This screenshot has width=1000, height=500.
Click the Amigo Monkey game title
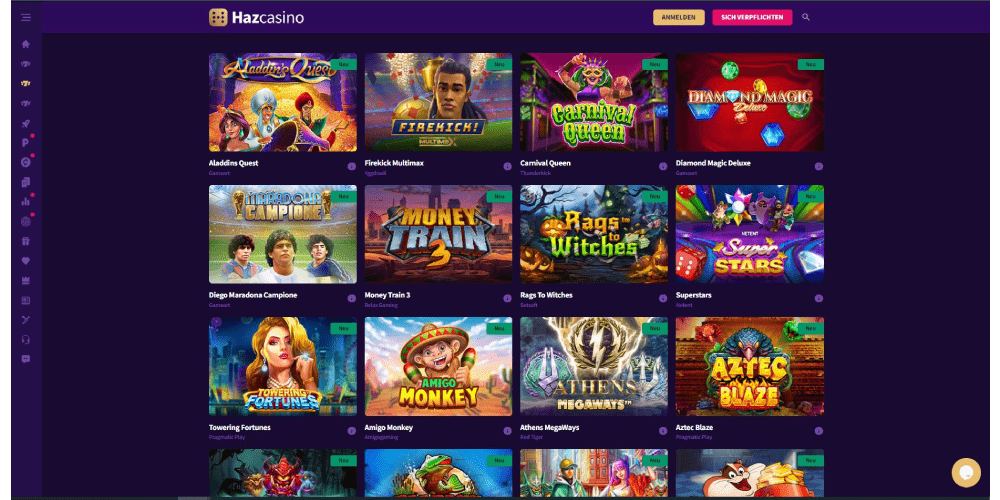(388, 427)
